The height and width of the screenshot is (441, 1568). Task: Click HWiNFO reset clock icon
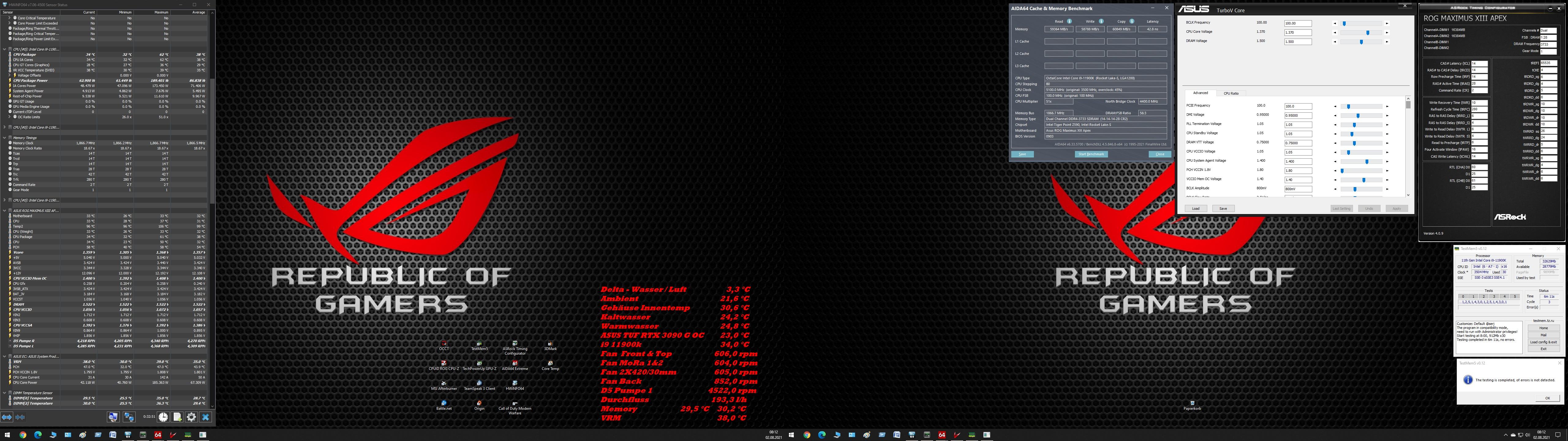(163, 417)
